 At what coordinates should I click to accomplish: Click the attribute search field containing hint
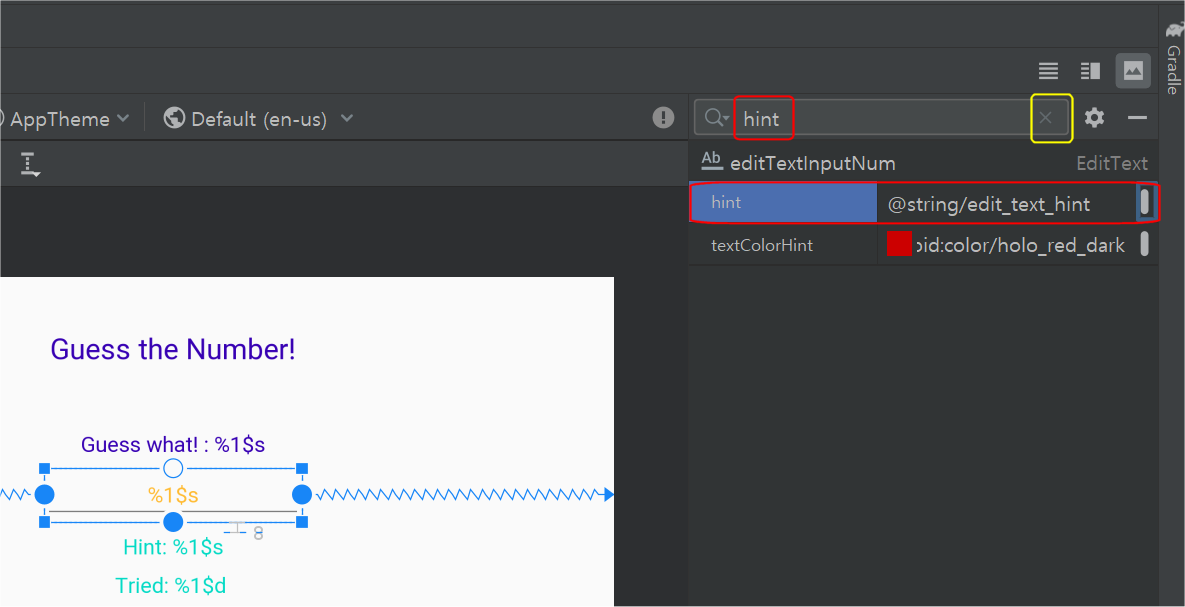pos(880,118)
